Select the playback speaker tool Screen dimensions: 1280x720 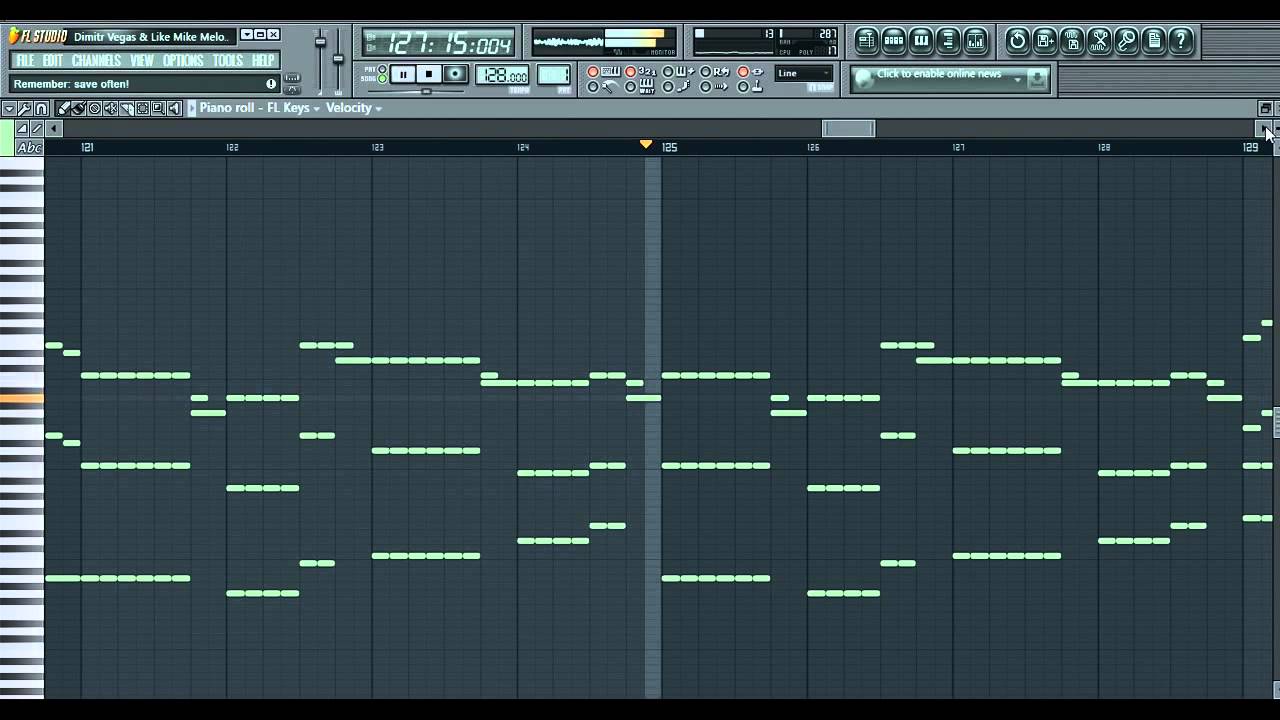pyautogui.click(x=174, y=108)
